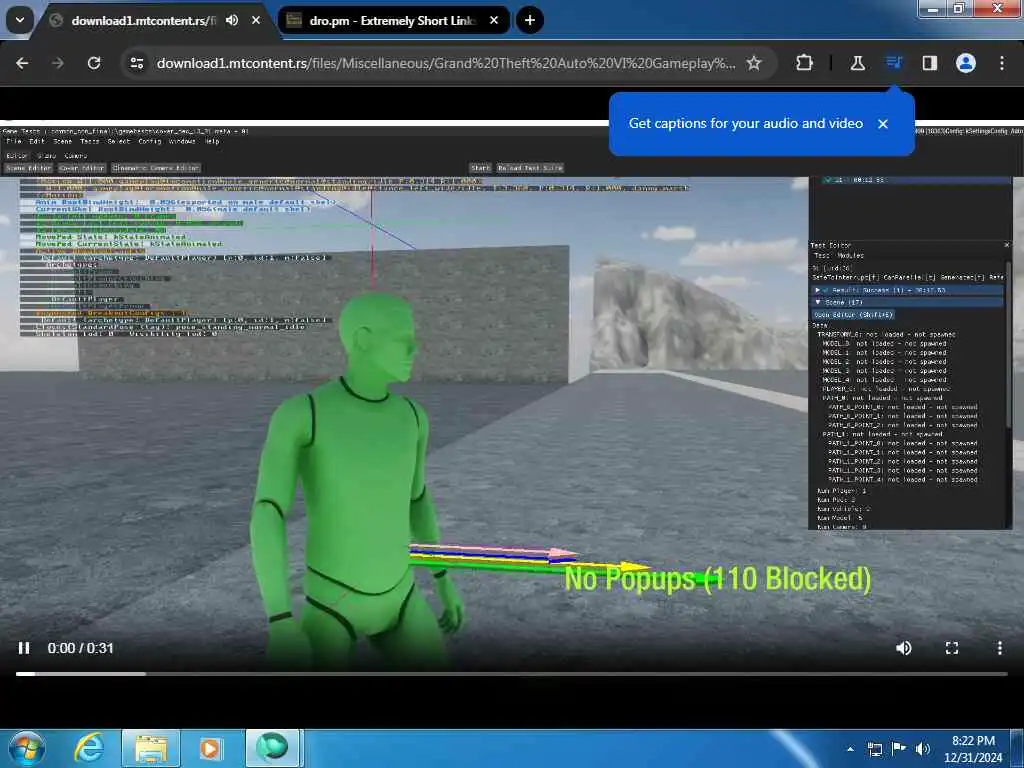1024x768 pixels.
Task: Launch Internet Explorer from the taskbar
Action: pyautogui.click(x=89, y=748)
